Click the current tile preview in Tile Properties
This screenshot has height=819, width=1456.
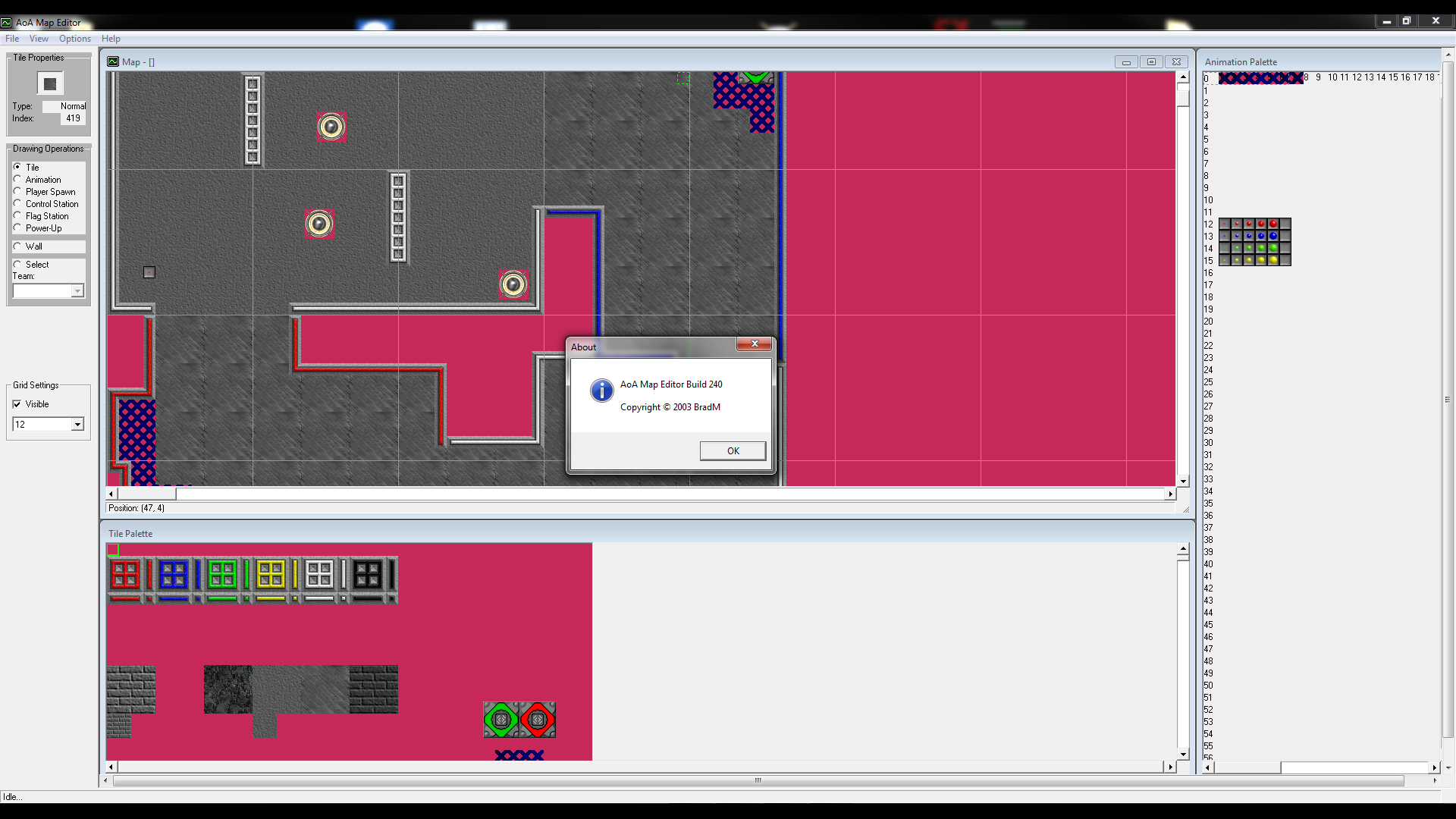tap(50, 83)
